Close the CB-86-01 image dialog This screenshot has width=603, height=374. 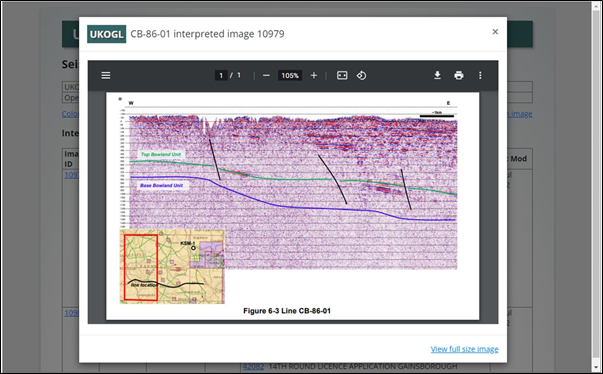tap(495, 32)
